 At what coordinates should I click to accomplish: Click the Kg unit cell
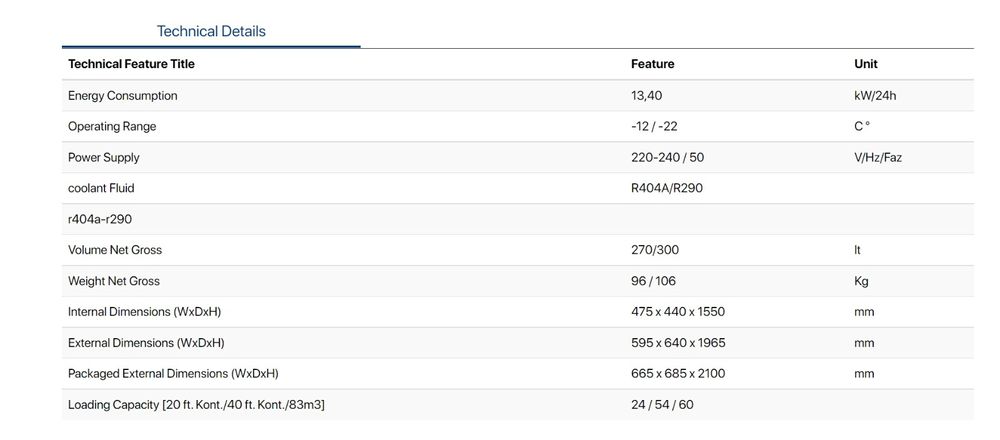[862, 281]
